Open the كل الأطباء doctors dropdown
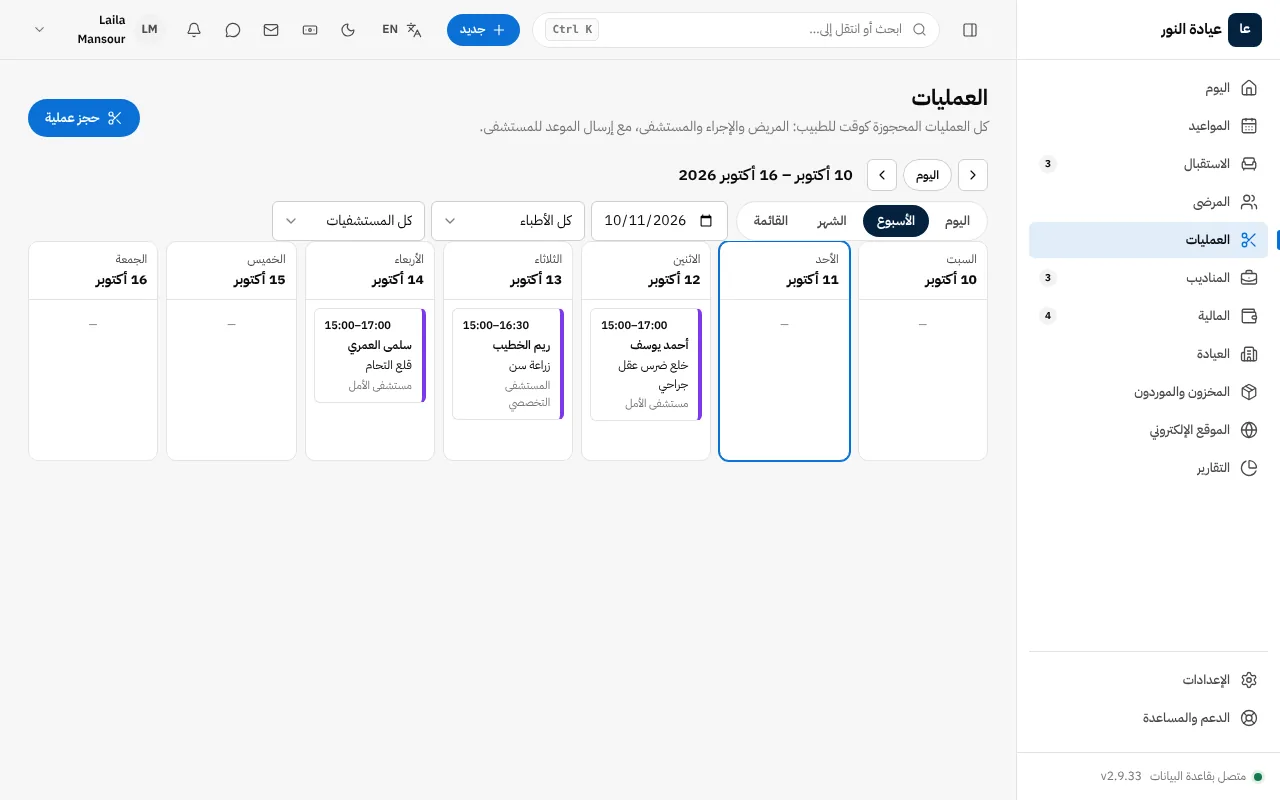Image resolution: width=1280 pixels, height=800 pixels. pyautogui.click(x=508, y=221)
